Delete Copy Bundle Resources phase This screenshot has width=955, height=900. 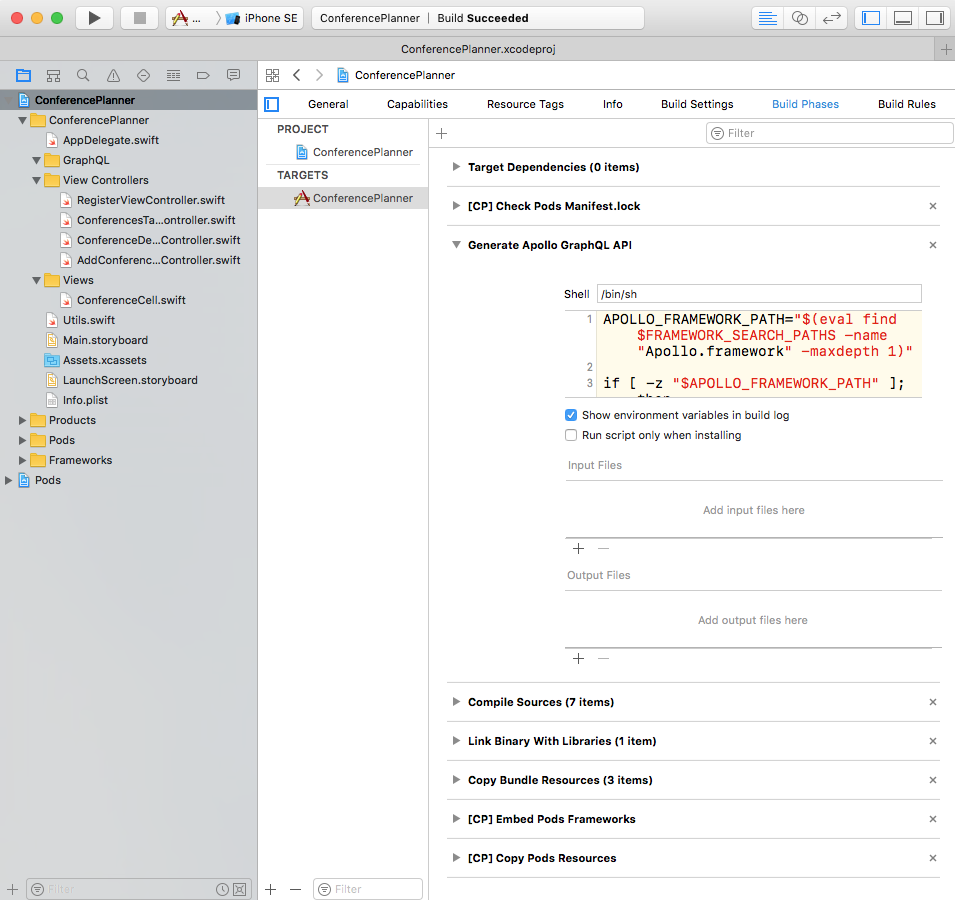click(932, 781)
